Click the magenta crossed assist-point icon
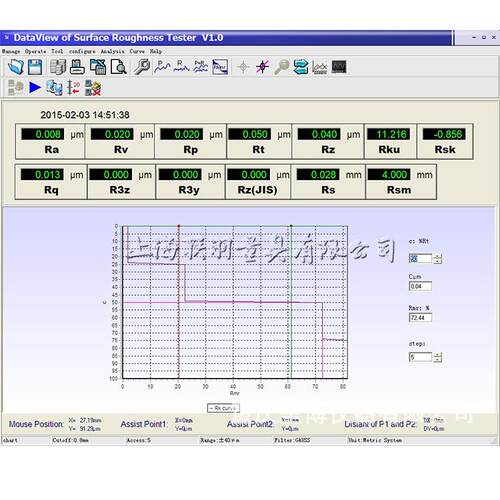The height and width of the screenshot is (500, 500). [x=263, y=67]
